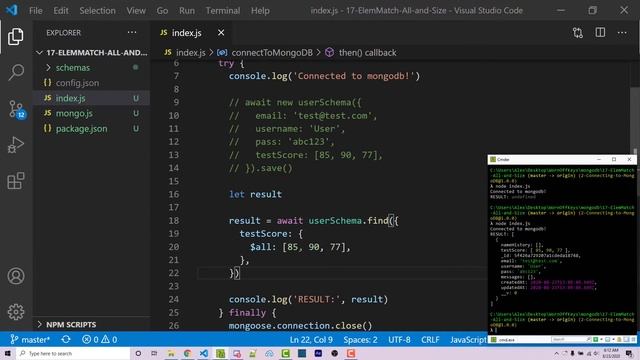The width and height of the screenshot is (640, 360).
Task: Close the index.js editor tab
Action: [221, 33]
